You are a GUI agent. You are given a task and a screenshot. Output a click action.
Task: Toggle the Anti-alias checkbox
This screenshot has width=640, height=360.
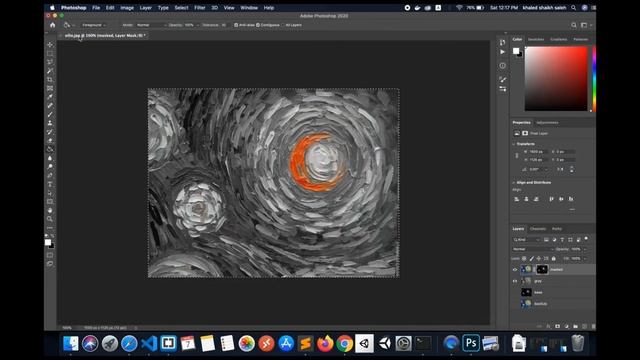point(236,25)
